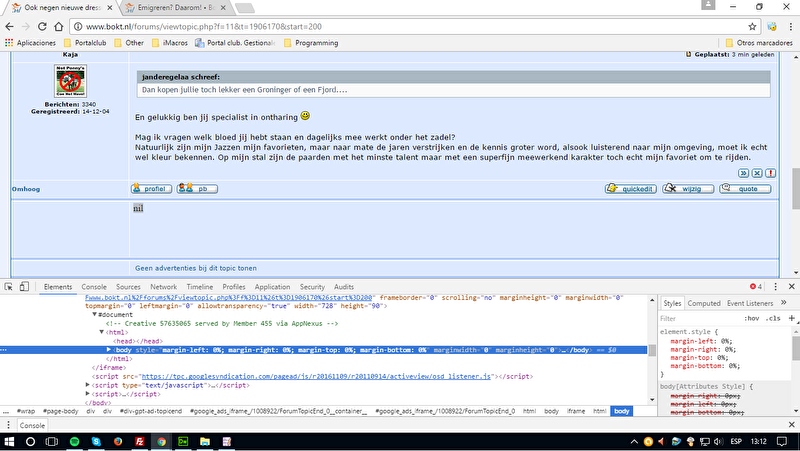Open the Event Listeners tab
This screenshot has width=800, height=451.
pyautogui.click(x=750, y=304)
